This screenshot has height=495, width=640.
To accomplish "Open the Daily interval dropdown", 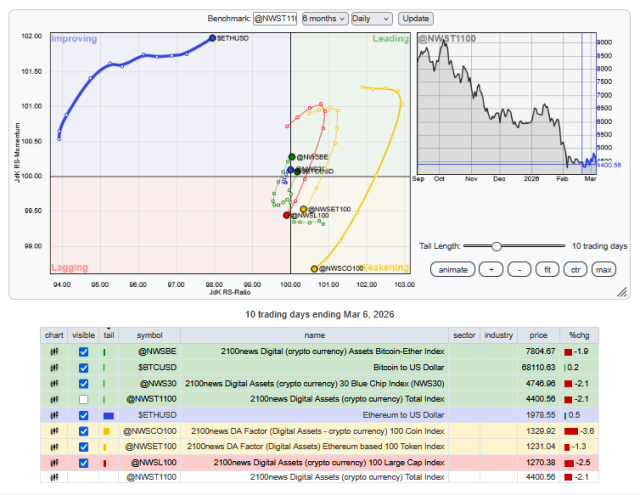I will [371, 19].
